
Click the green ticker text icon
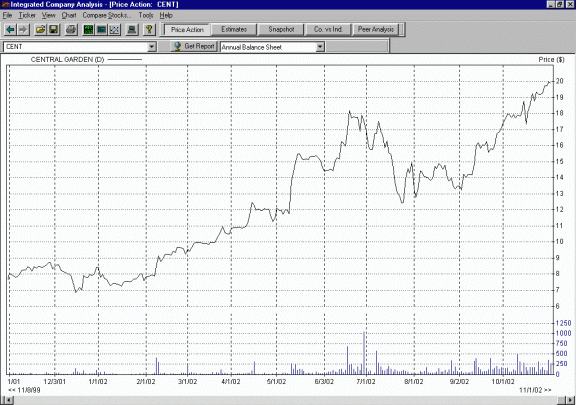click(x=88, y=29)
